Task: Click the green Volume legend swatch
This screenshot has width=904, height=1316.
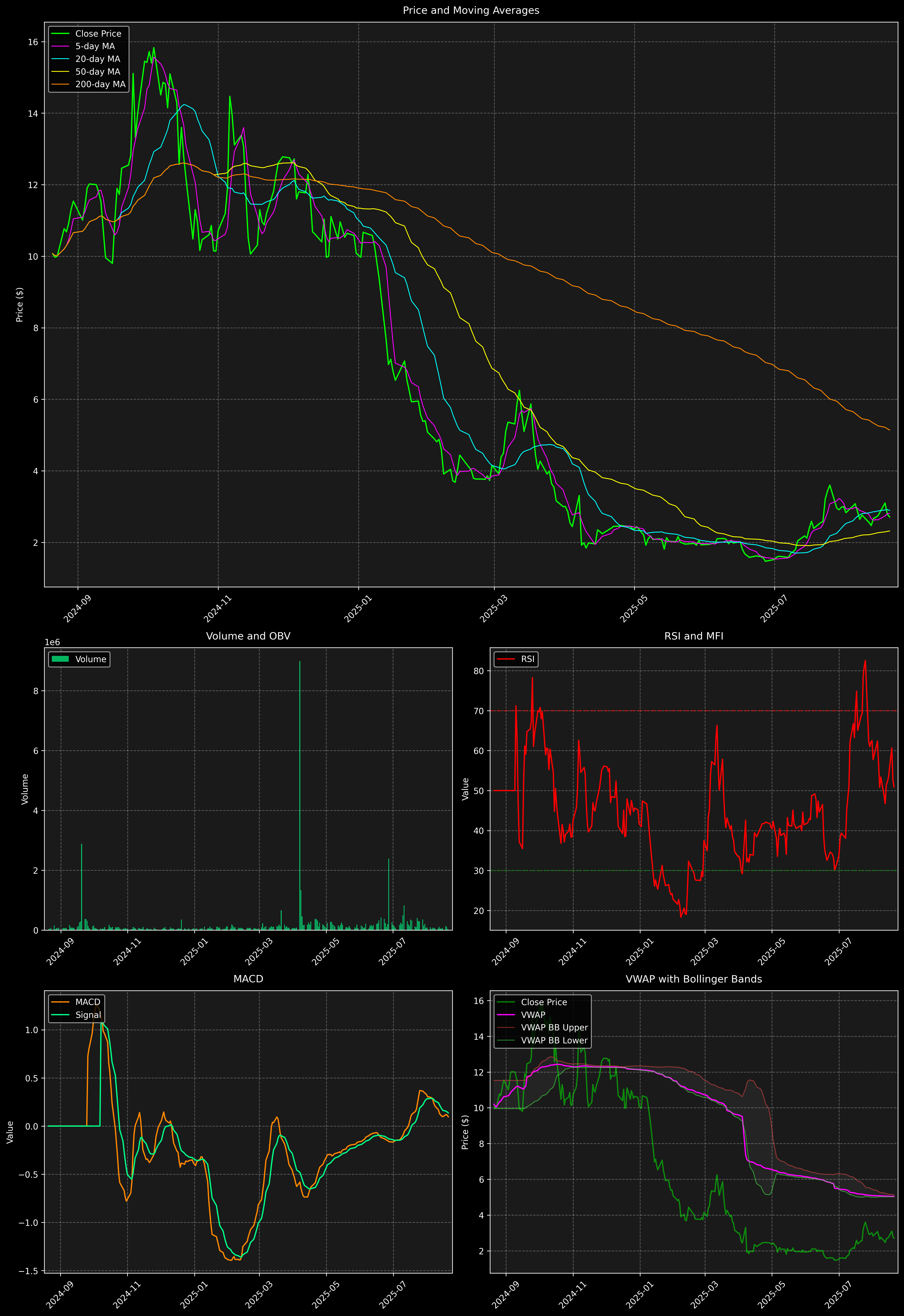Action: click(60, 659)
